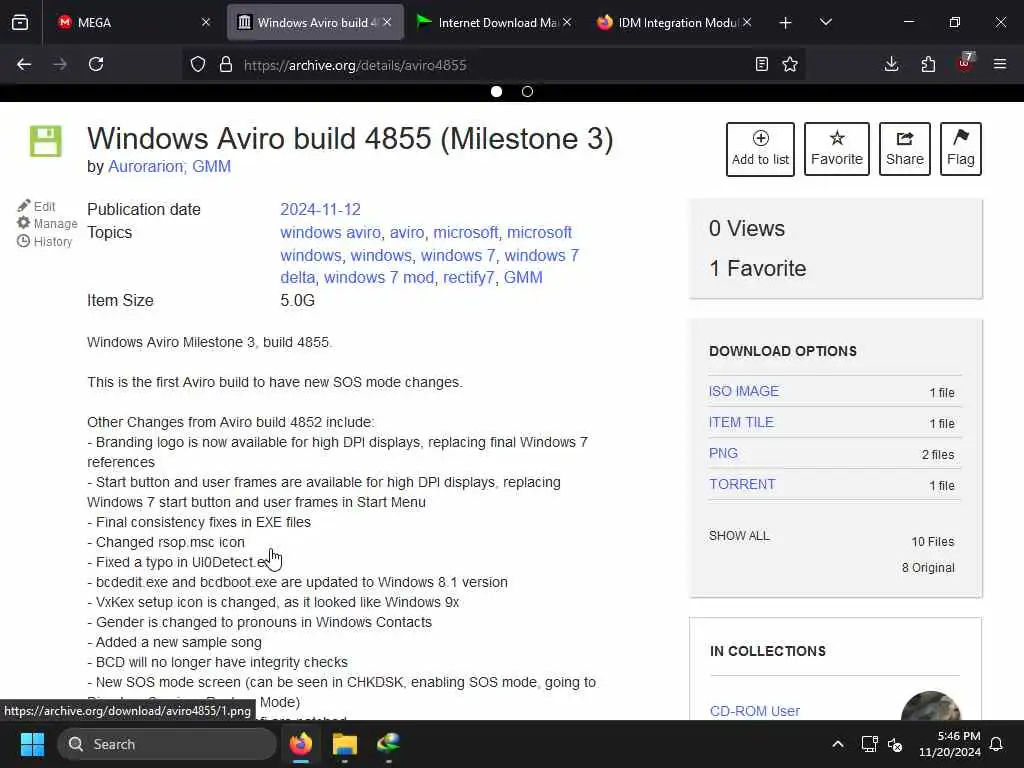
Task: Open the clock showing 5:46 PM
Action: point(950,744)
